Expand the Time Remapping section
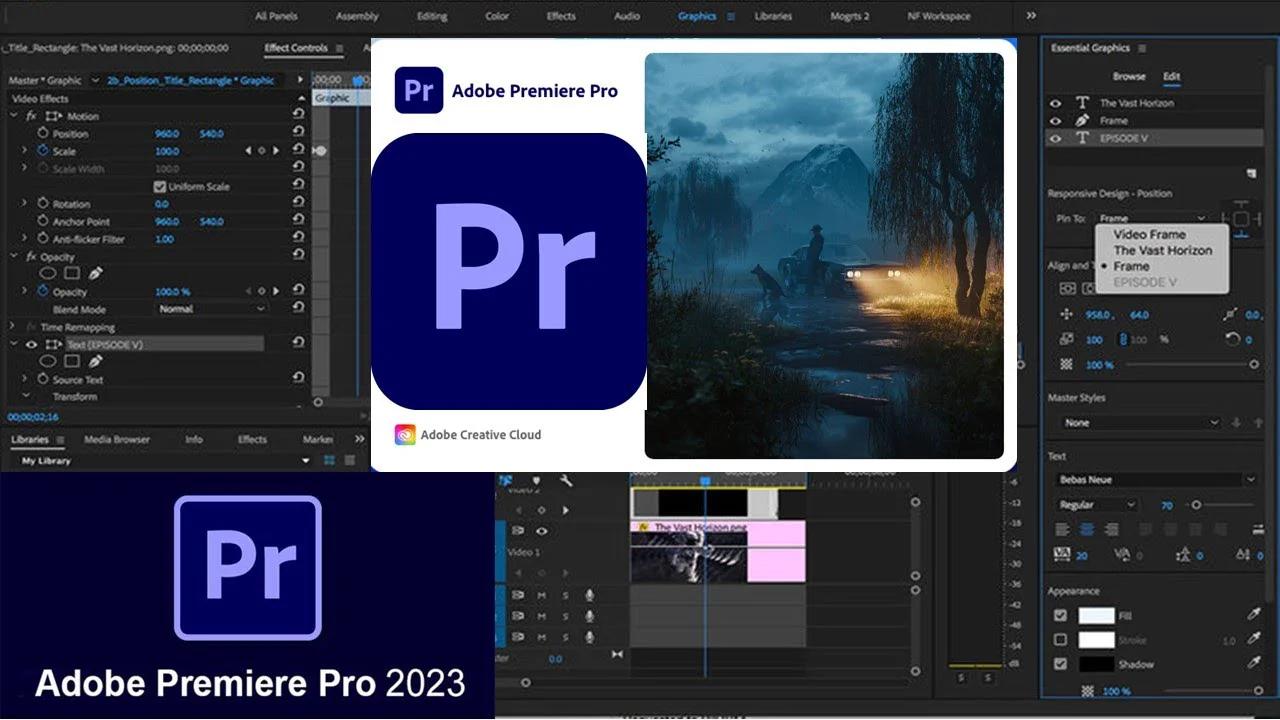Screen dimensions: 1280x720 tap(10, 327)
